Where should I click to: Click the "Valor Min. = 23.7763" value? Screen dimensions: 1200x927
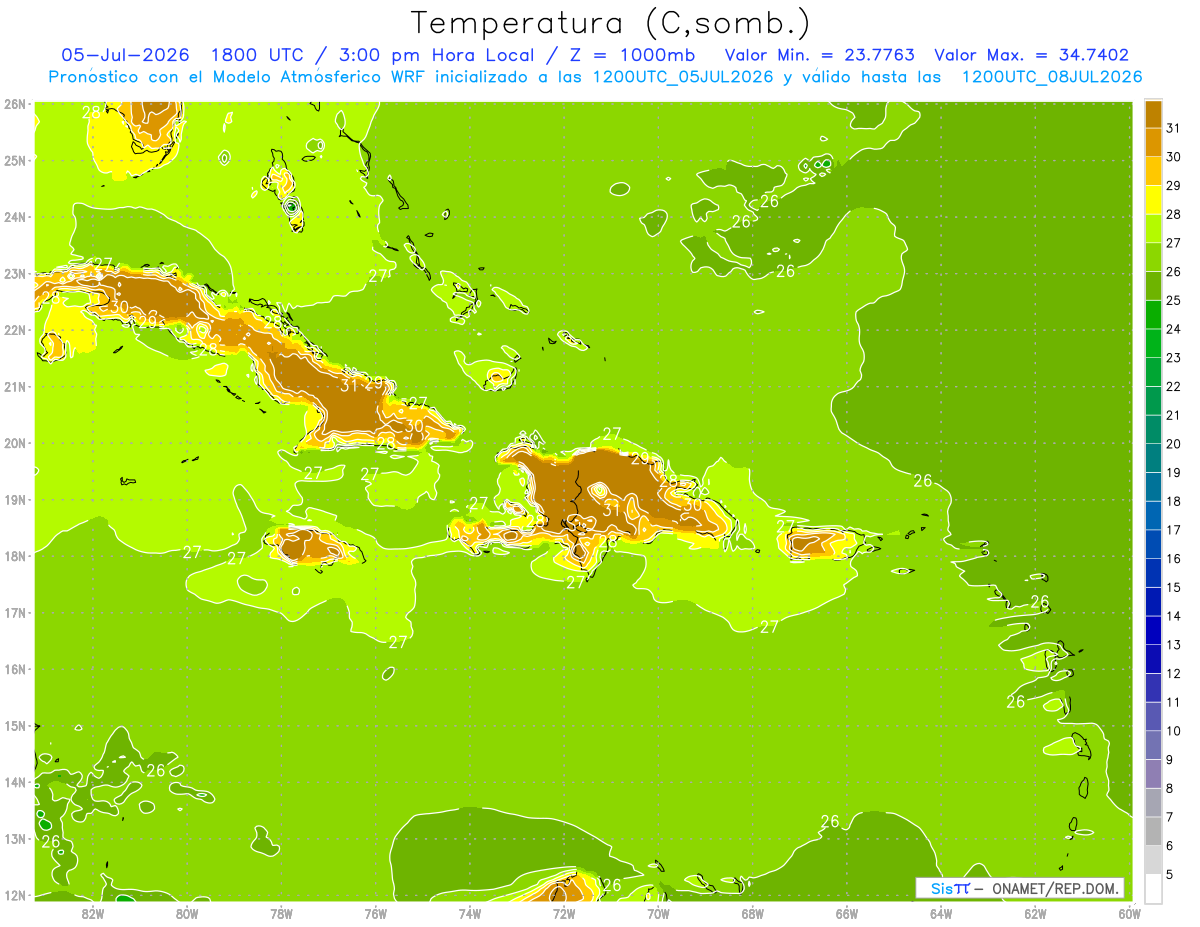[x=819, y=55]
